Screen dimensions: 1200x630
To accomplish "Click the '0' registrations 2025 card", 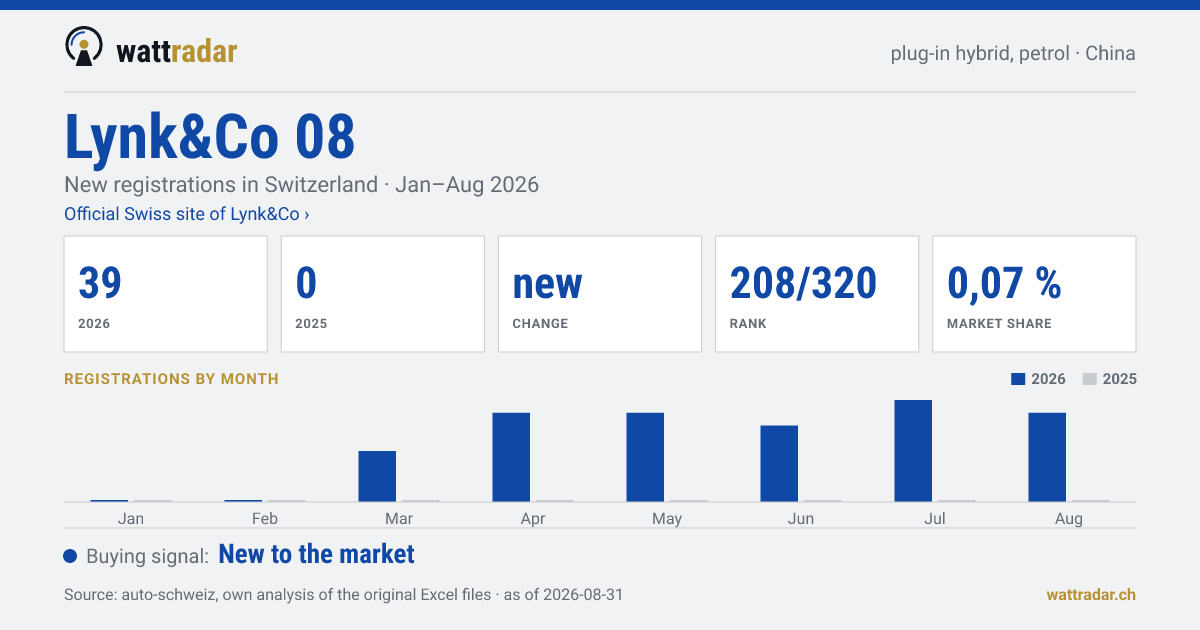I will coord(383,294).
